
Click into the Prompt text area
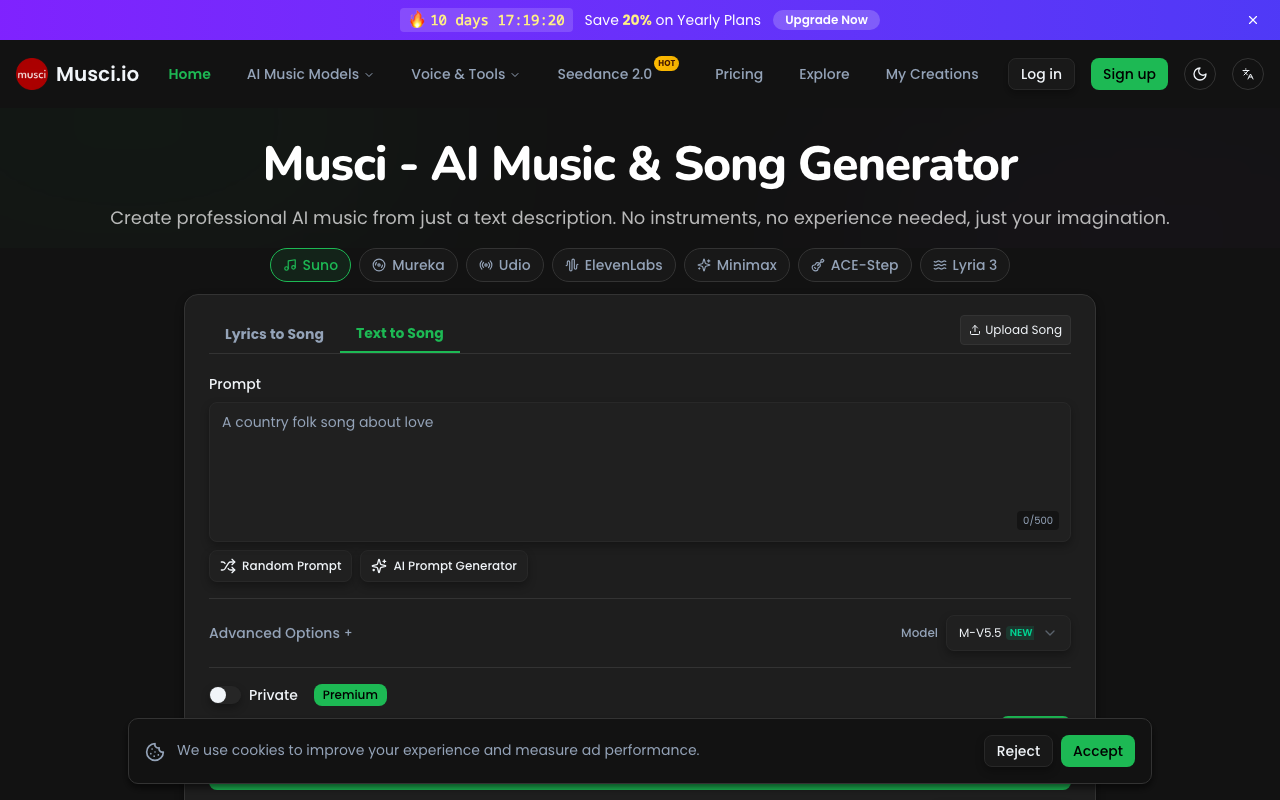coord(640,472)
